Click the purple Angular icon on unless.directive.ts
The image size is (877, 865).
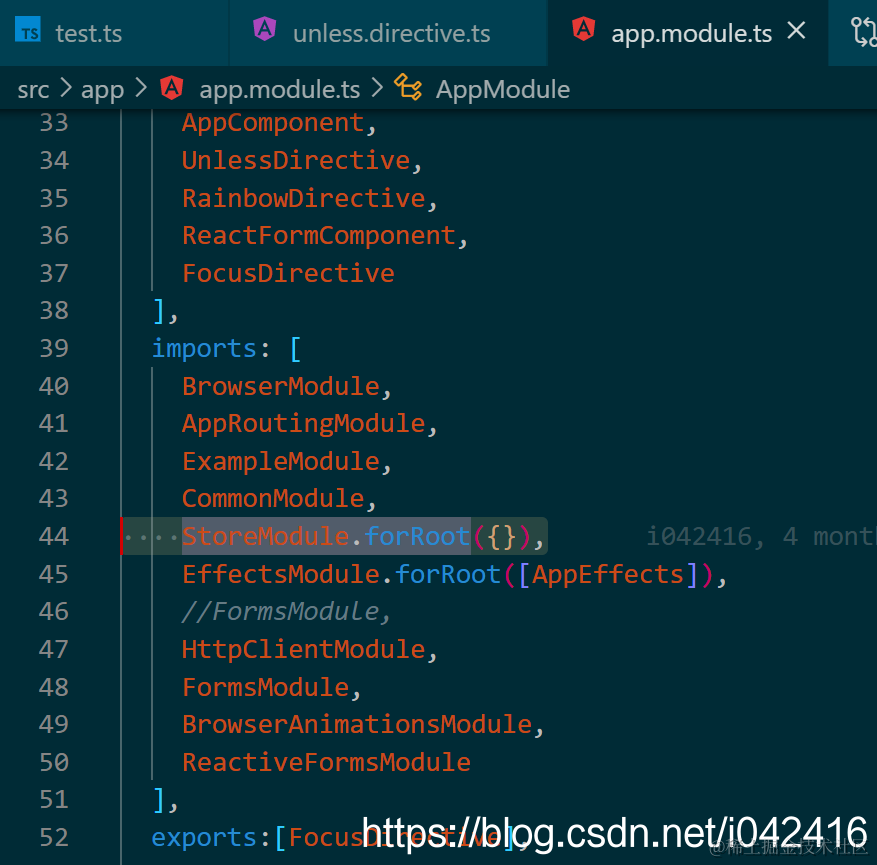pos(265,29)
